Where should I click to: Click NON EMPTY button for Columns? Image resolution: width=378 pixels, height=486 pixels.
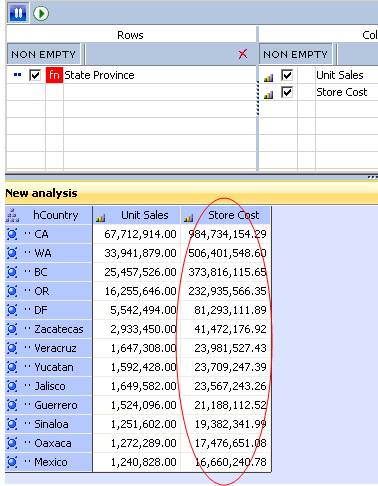(295, 54)
